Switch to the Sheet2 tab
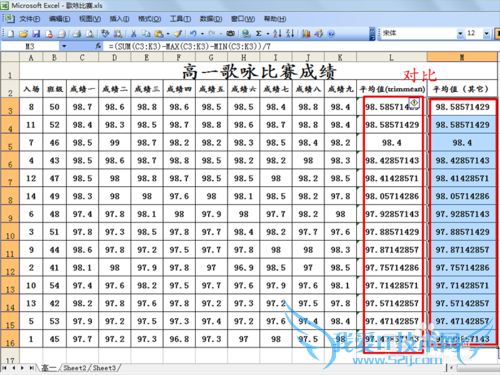The height and width of the screenshot is (375, 500). pyautogui.click(x=75, y=368)
